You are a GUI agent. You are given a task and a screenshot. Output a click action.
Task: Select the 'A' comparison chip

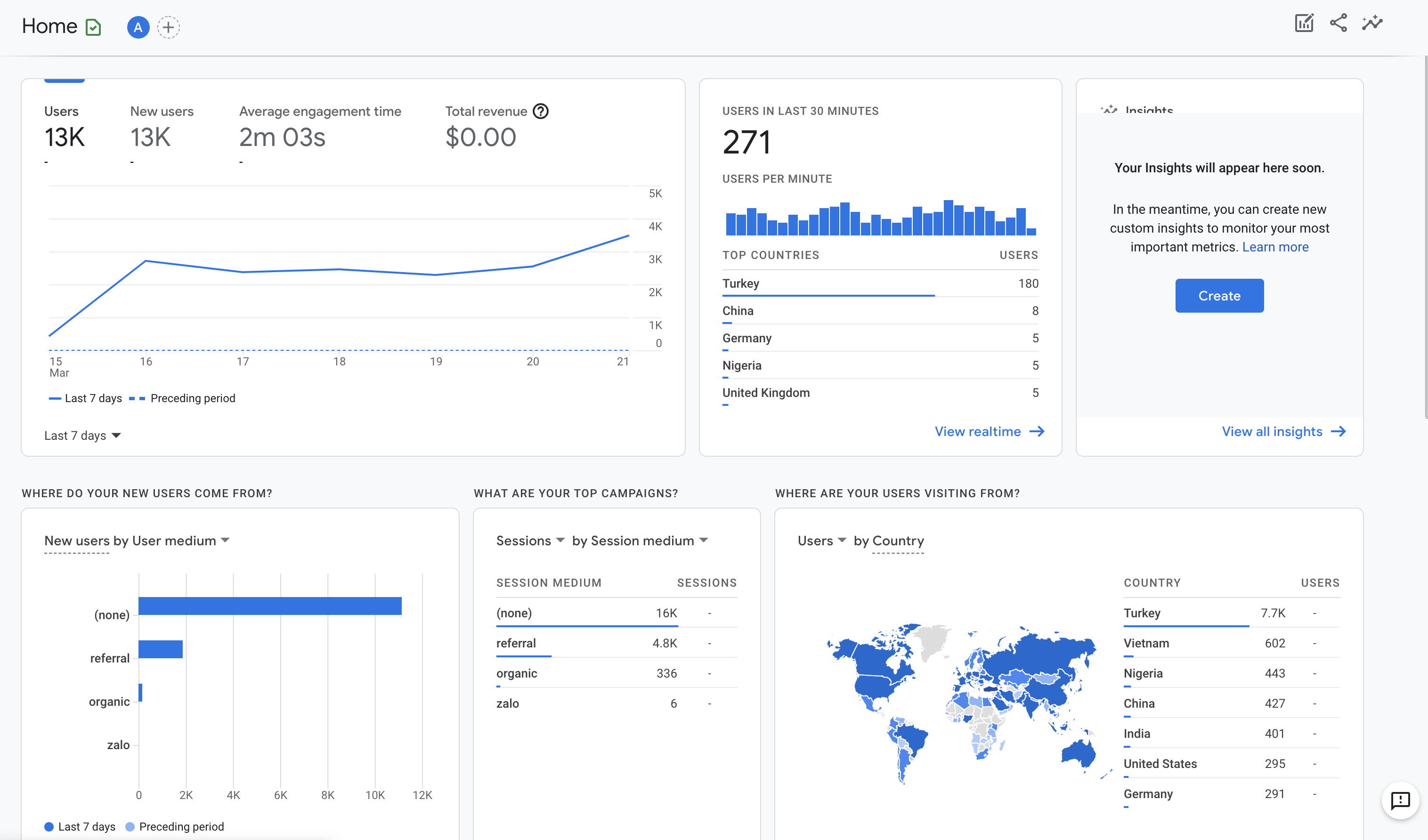138,27
